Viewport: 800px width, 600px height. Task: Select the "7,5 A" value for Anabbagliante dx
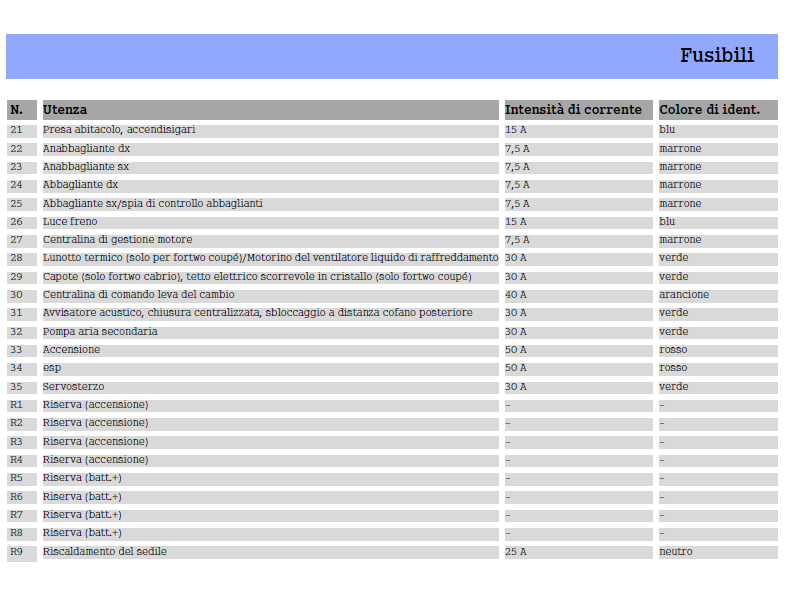tap(517, 148)
